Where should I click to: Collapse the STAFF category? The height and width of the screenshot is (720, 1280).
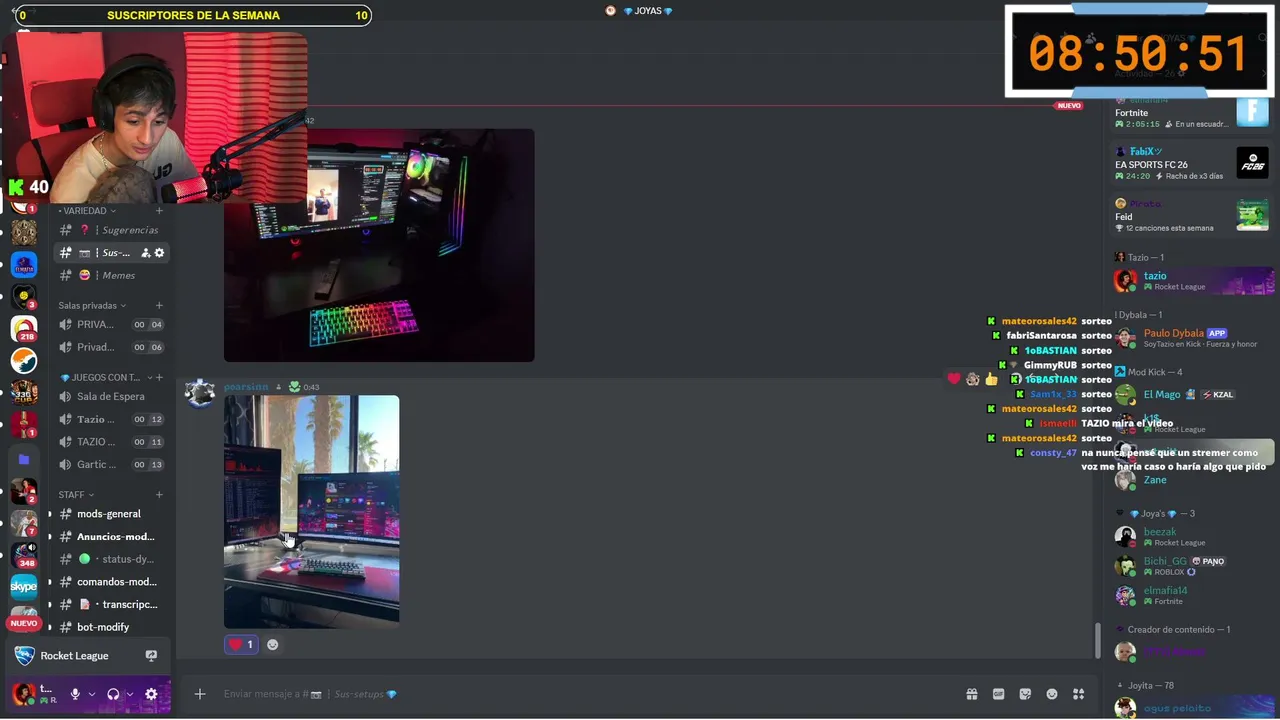[x=76, y=494]
